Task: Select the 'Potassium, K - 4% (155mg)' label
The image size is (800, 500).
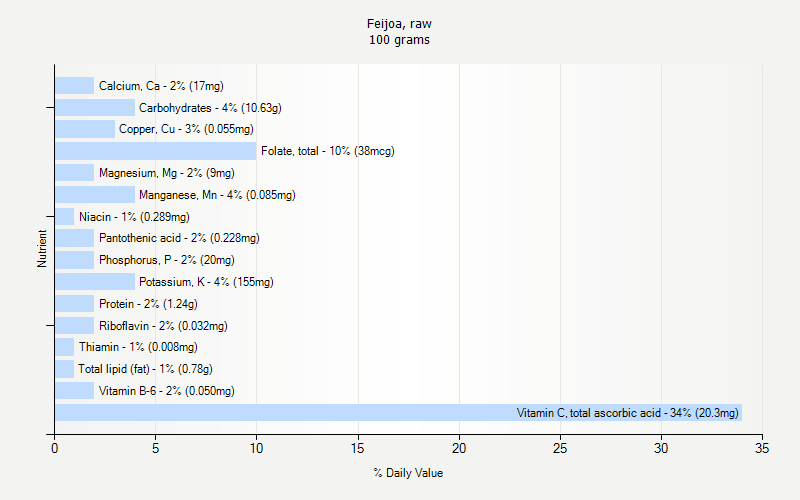Action: [206, 282]
